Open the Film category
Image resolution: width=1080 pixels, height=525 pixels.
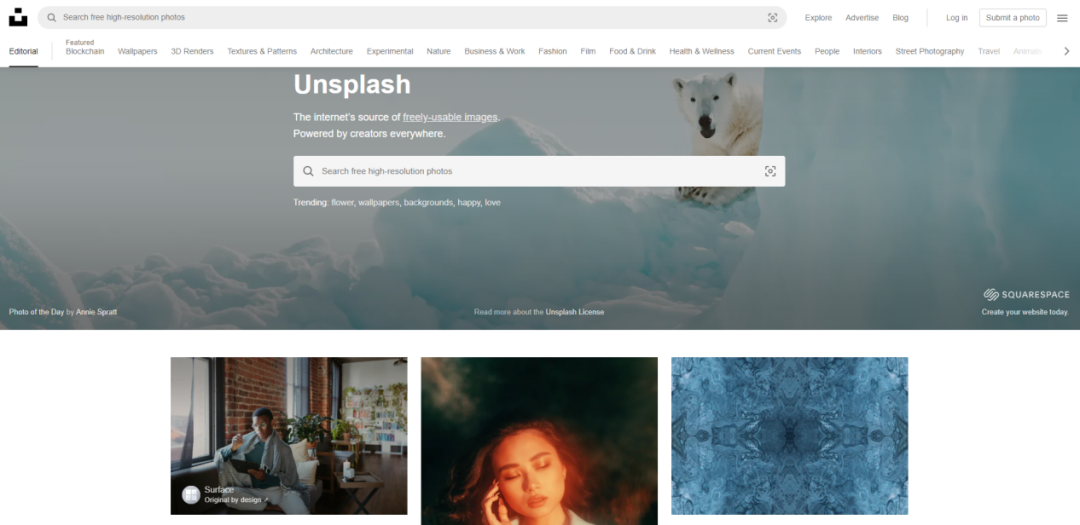(588, 52)
